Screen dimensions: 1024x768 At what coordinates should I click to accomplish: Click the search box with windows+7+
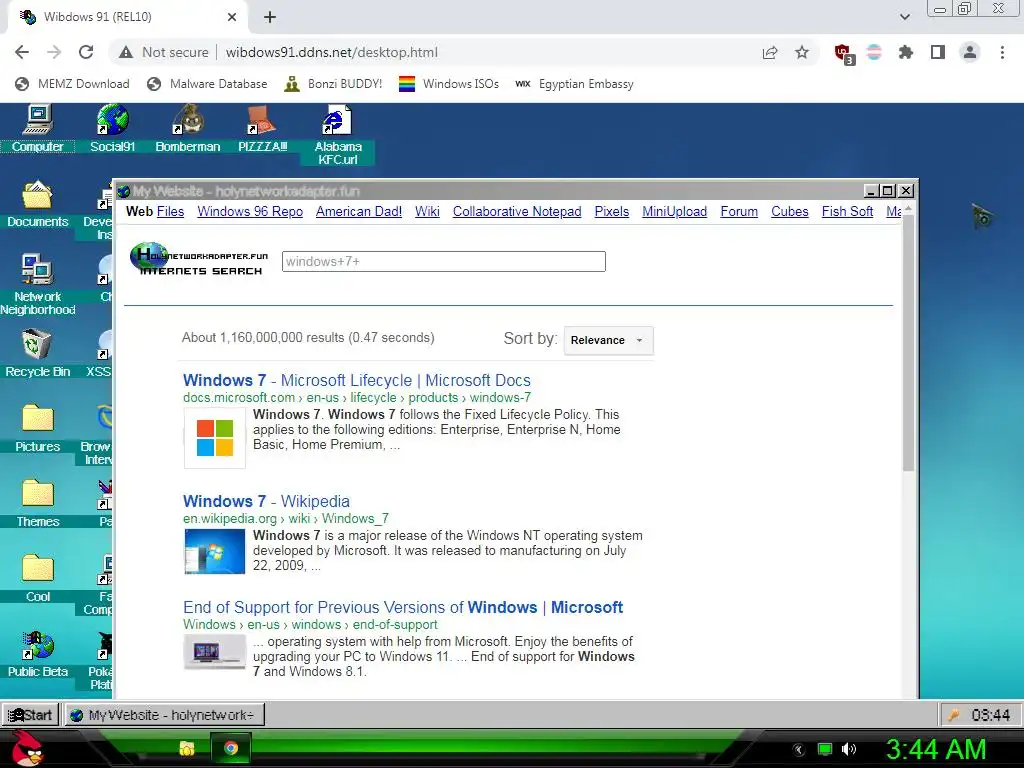[443, 261]
